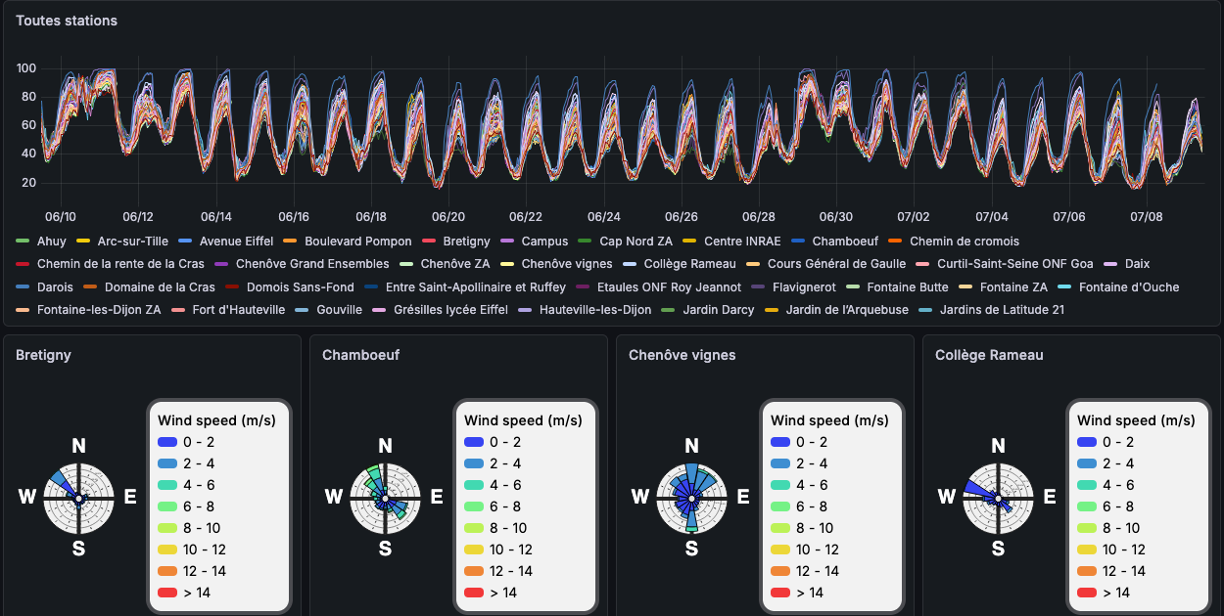
Task: Click the 12 - 14 orange swatch in Bretigny legend
Action: click(x=167, y=571)
